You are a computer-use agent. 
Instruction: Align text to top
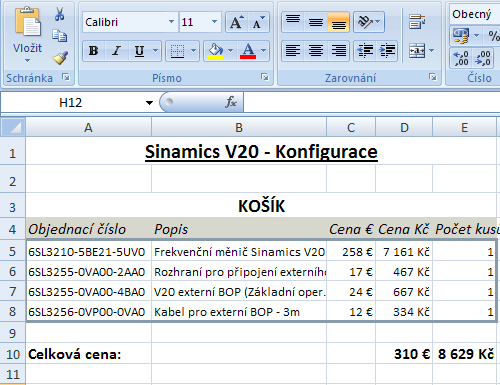click(x=293, y=22)
